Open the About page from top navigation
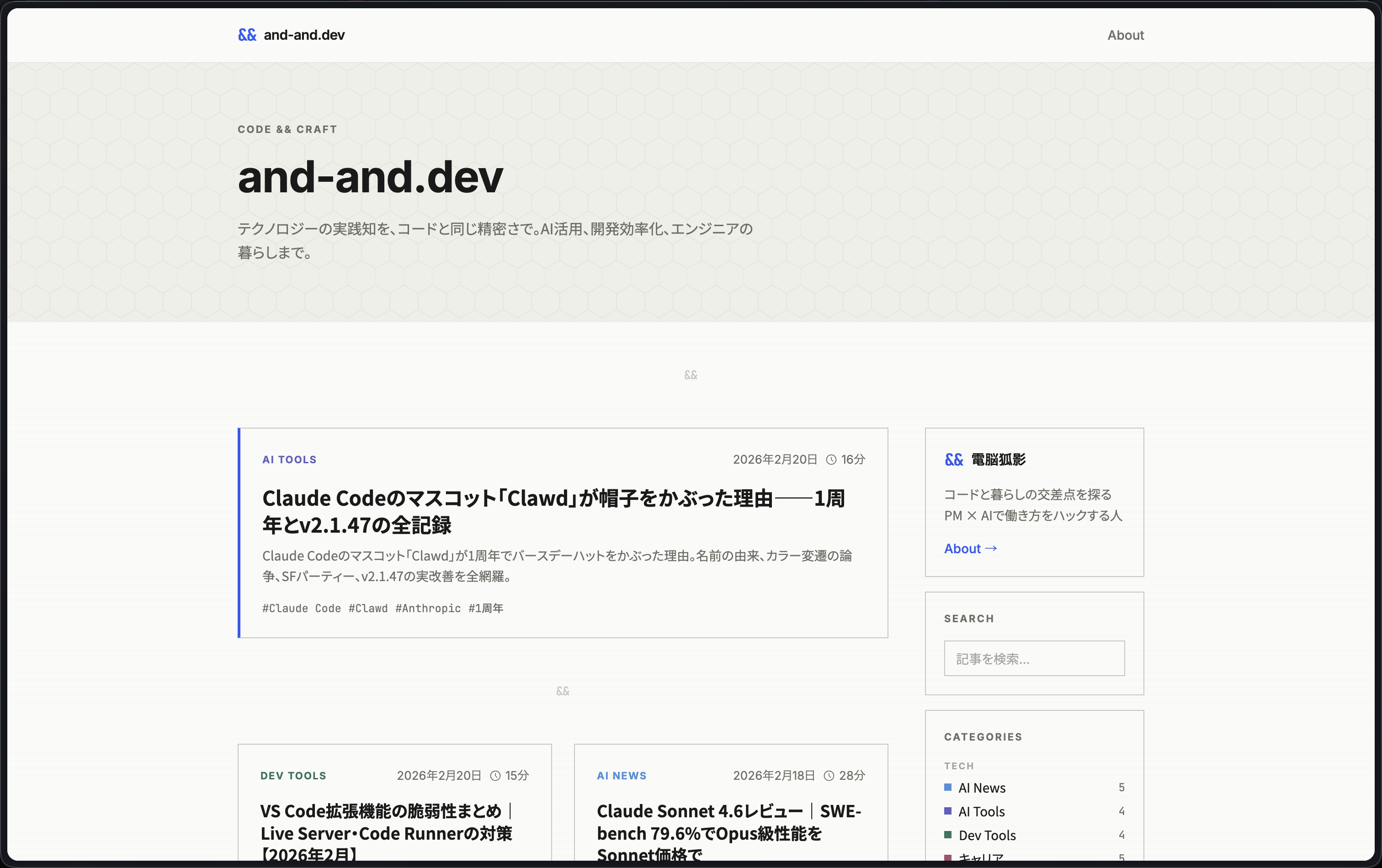The width and height of the screenshot is (1382, 868). (1125, 34)
